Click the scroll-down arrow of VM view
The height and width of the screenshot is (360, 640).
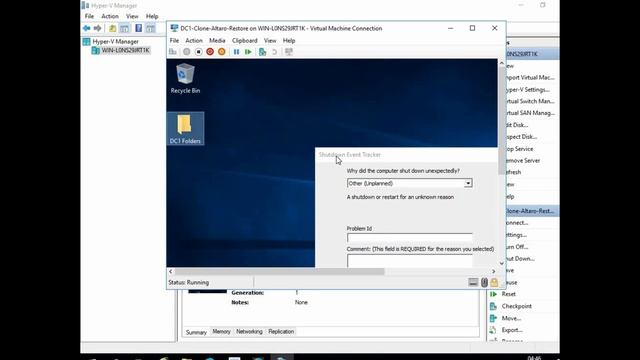(x=502, y=263)
